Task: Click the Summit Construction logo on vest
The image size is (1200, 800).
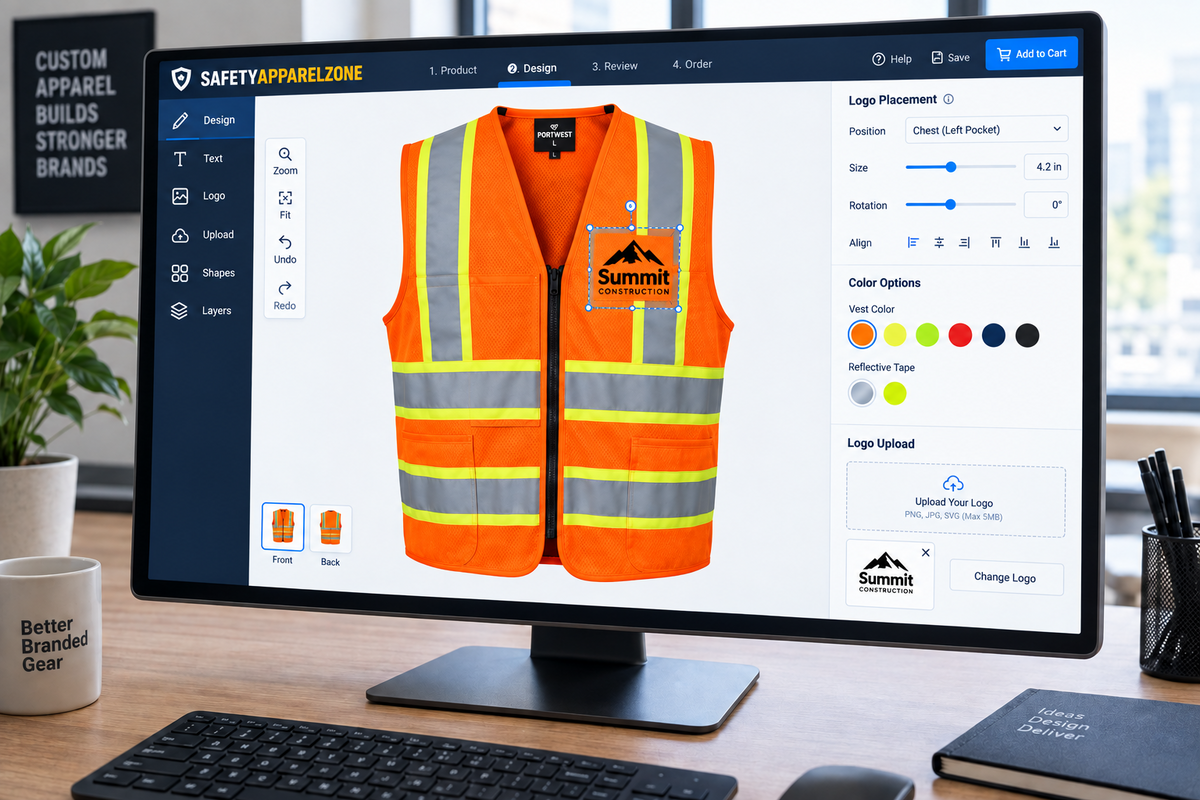Action: click(x=634, y=269)
